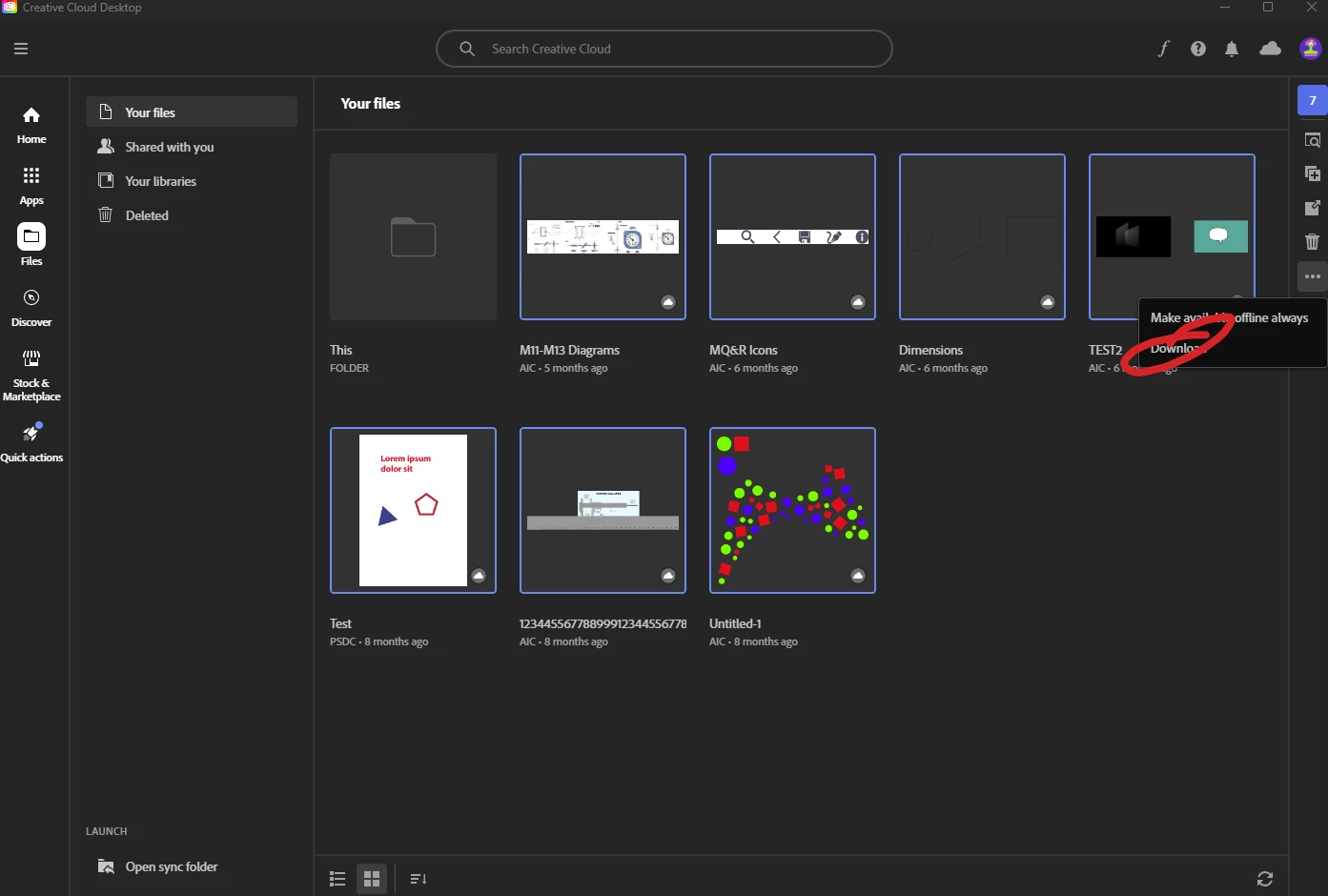Open the hamburger menu
This screenshot has width=1328, height=896.
point(21,49)
